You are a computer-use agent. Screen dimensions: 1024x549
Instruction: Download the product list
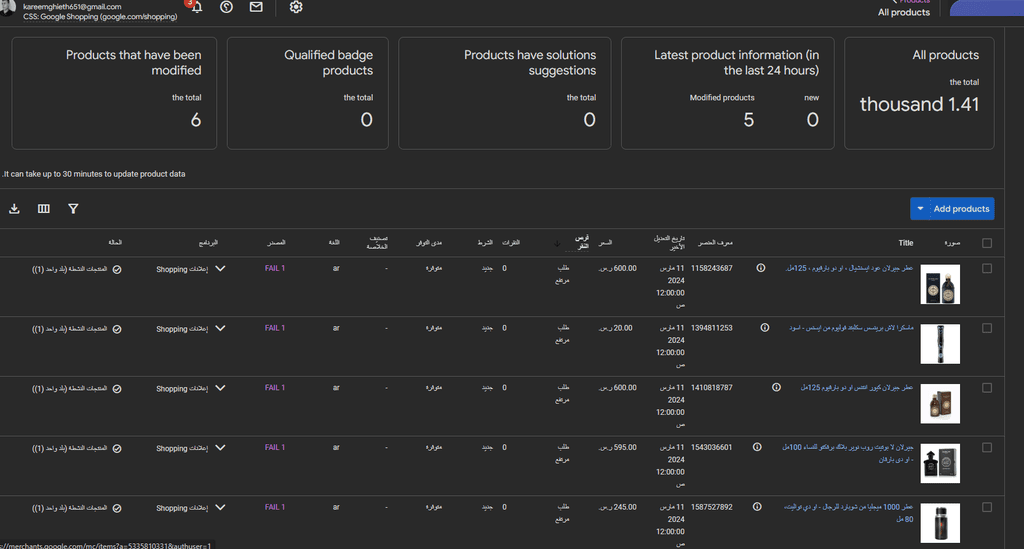point(14,209)
